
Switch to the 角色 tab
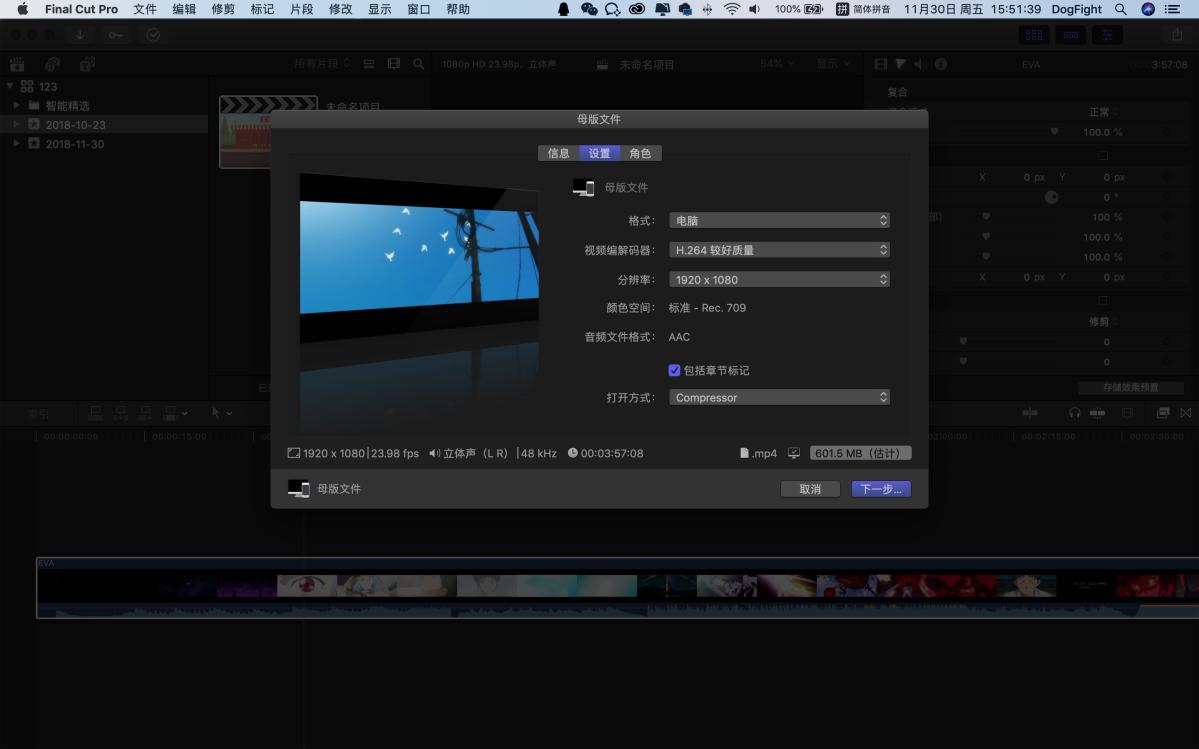click(640, 153)
